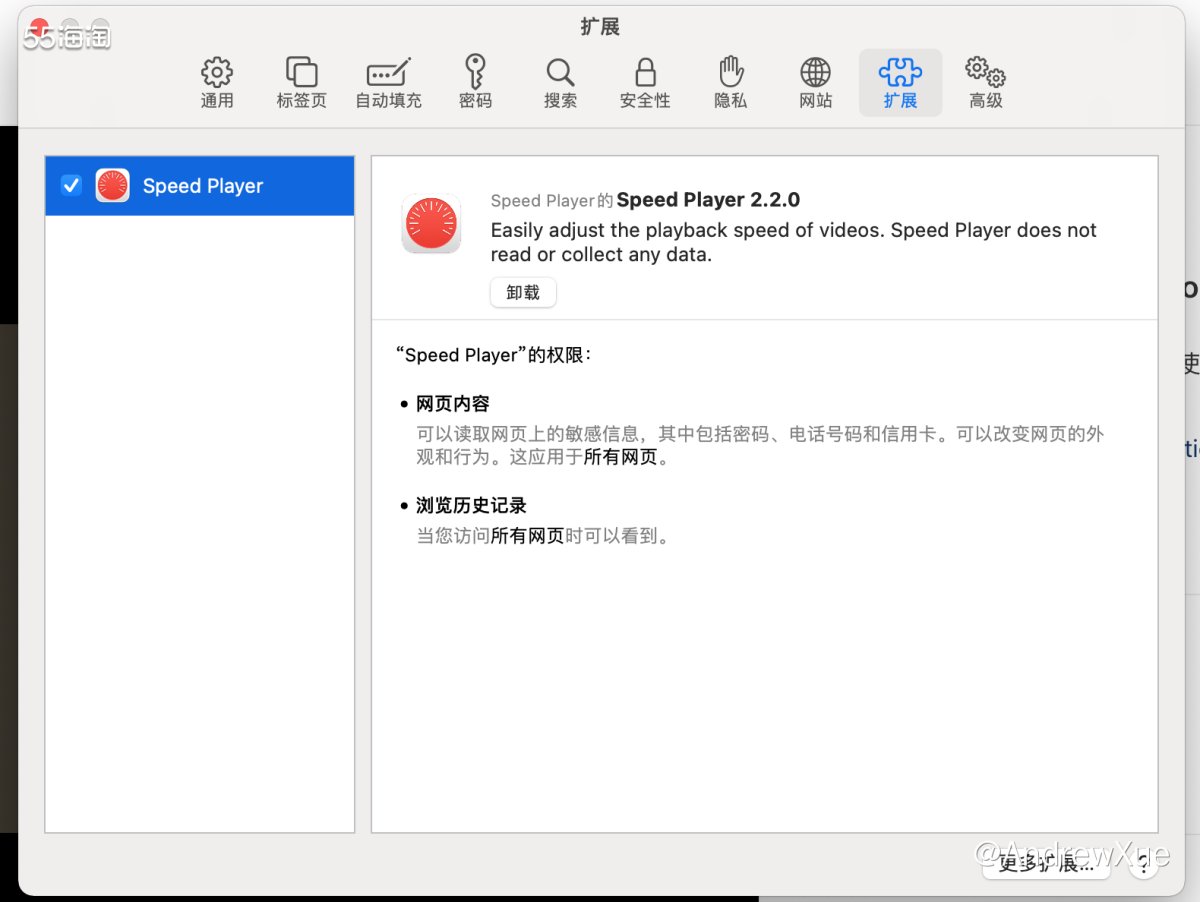This screenshot has width=1200, height=902.
Task: Open the 高级 advanced preferences
Action: [985, 83]
